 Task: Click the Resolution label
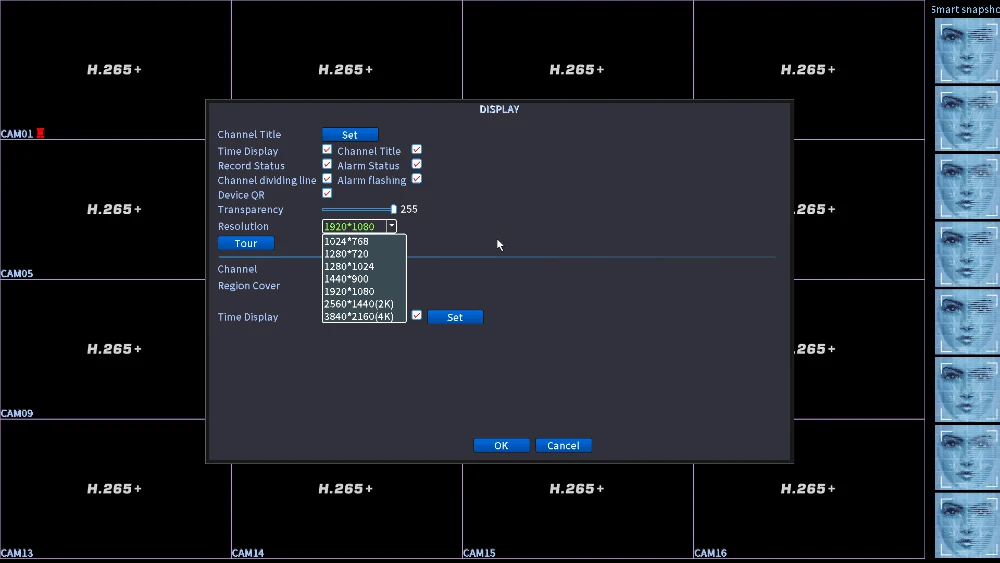[243, 226]
